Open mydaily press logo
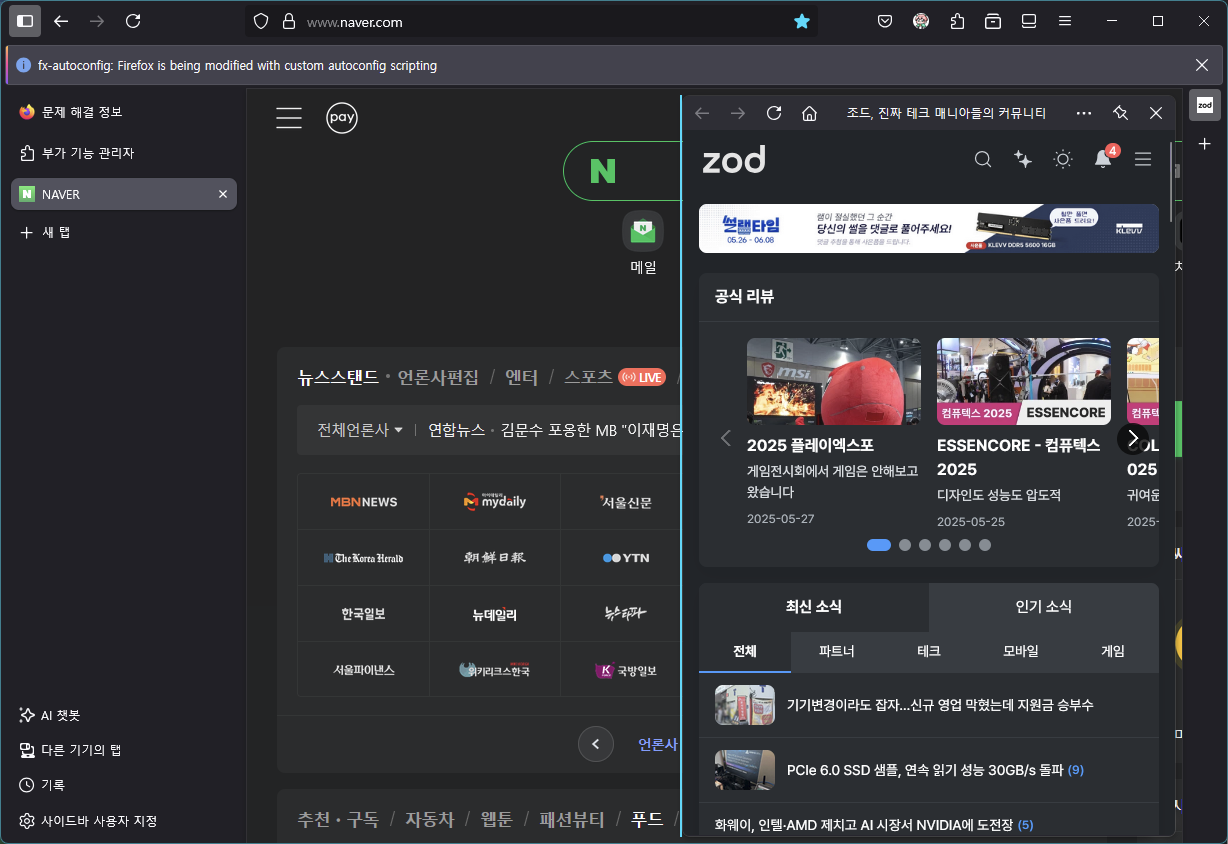This screenshot has height=844, width=1228. 495,502
